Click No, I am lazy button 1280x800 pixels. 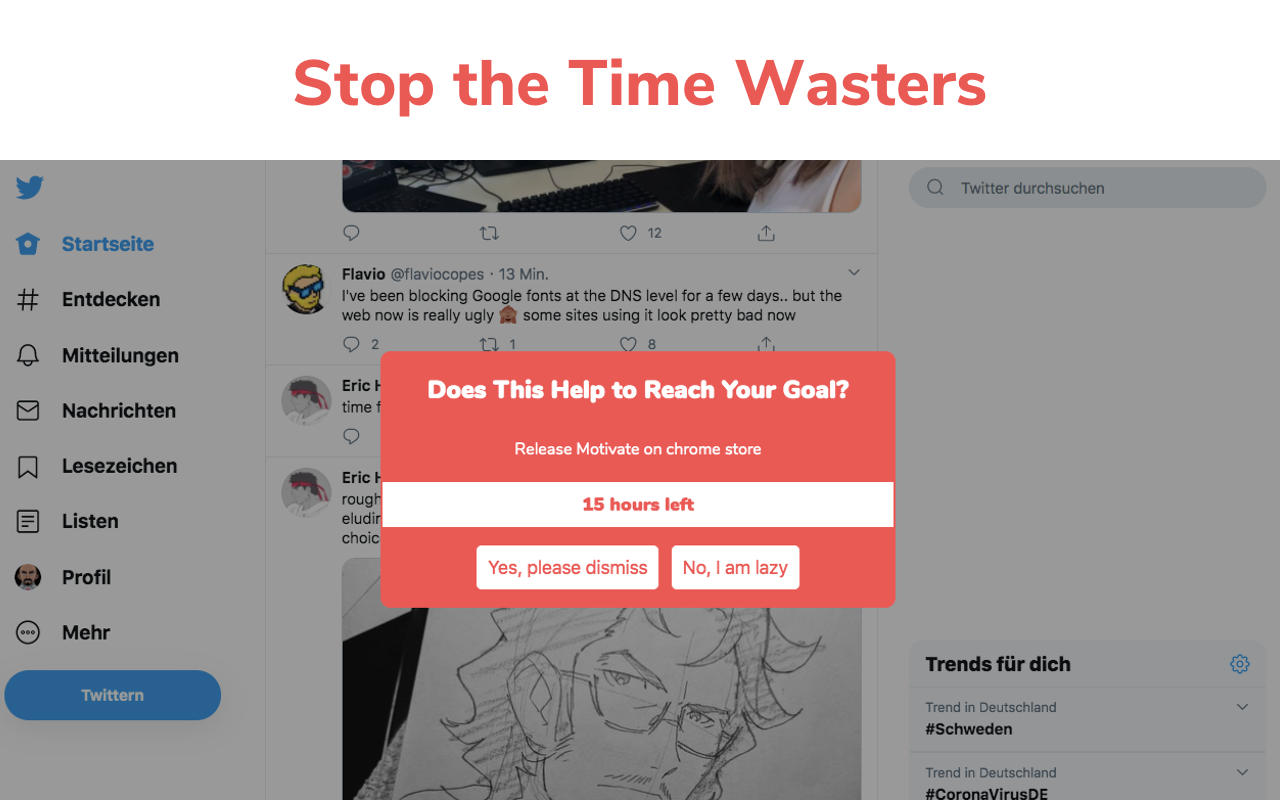pos(735,567)
